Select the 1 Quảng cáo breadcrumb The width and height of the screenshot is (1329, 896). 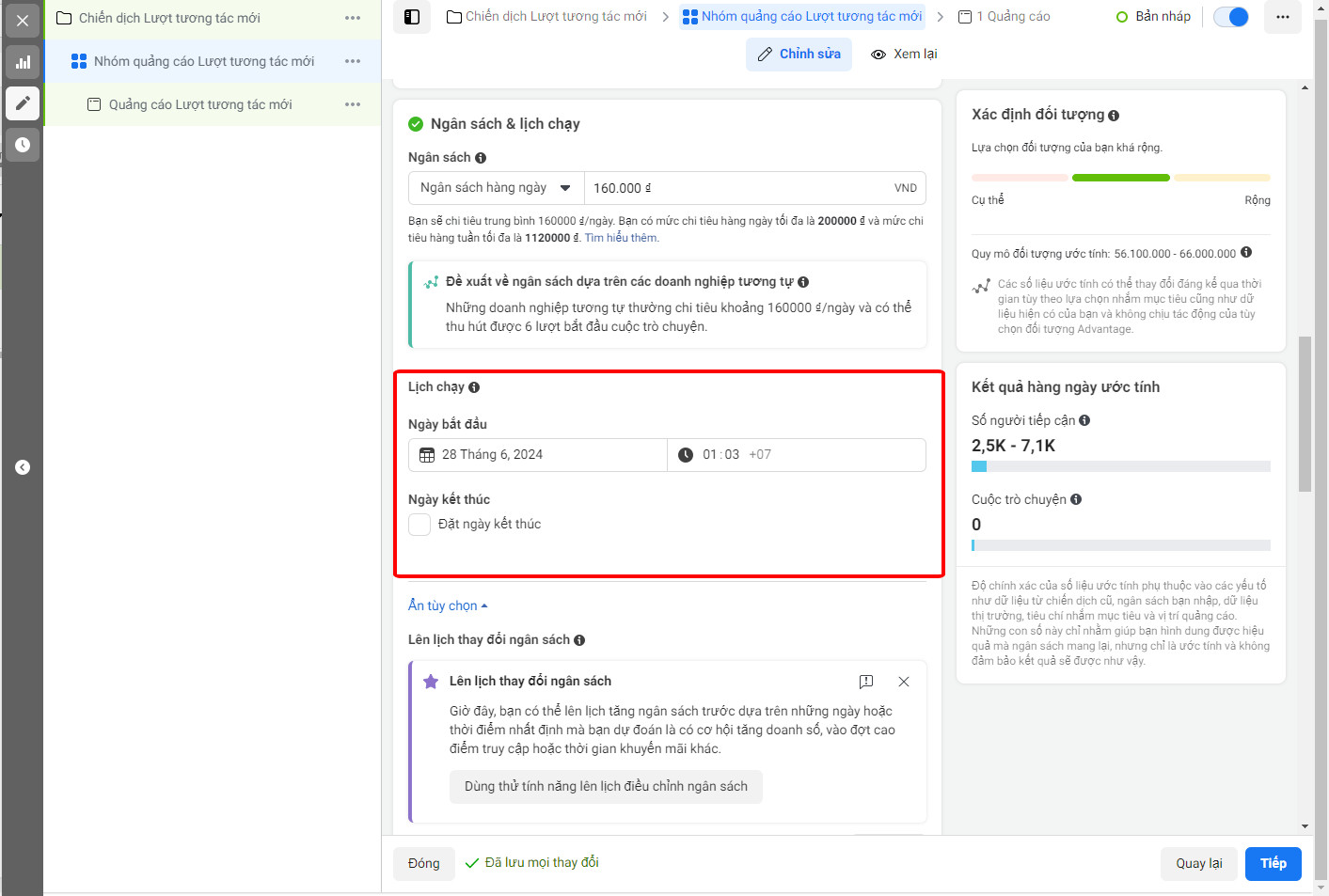point(1004,17)
